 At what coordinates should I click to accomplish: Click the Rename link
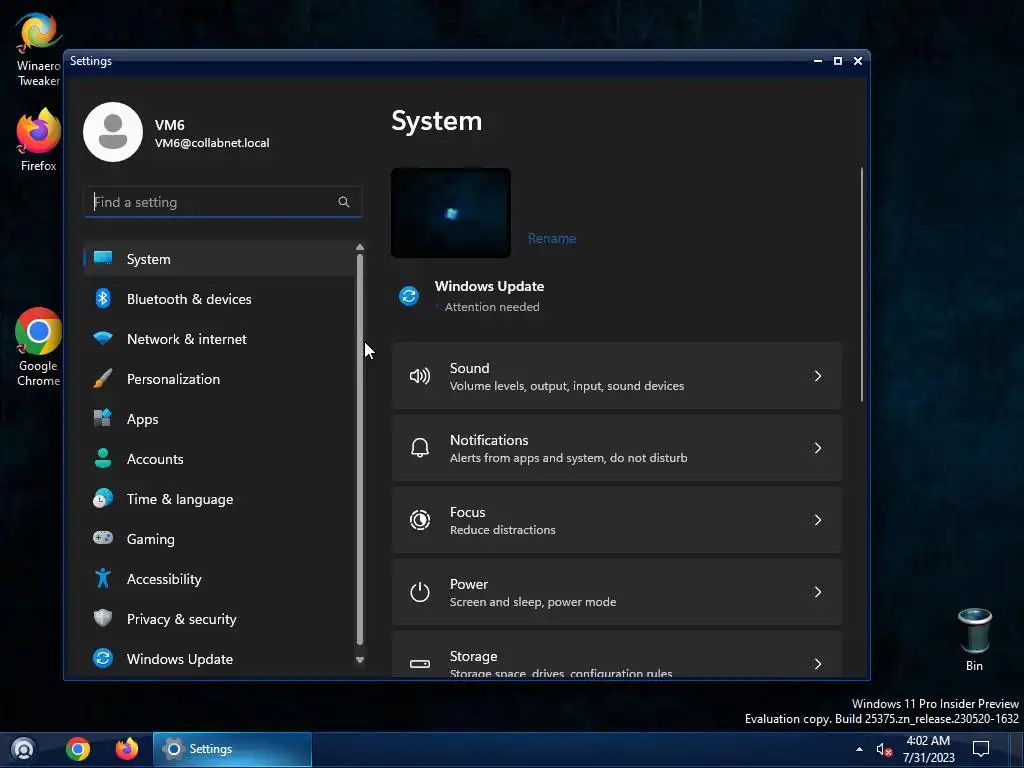coord(552,238)
